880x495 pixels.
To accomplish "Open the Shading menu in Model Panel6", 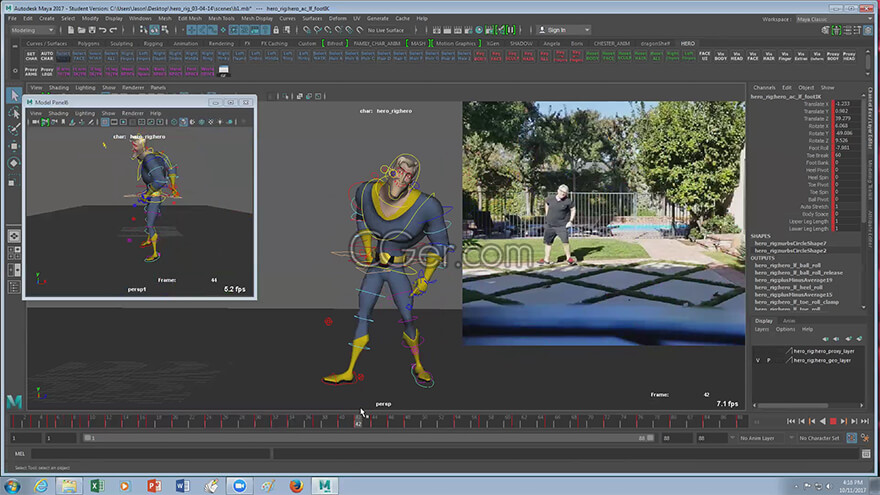I will click(58, 113).
